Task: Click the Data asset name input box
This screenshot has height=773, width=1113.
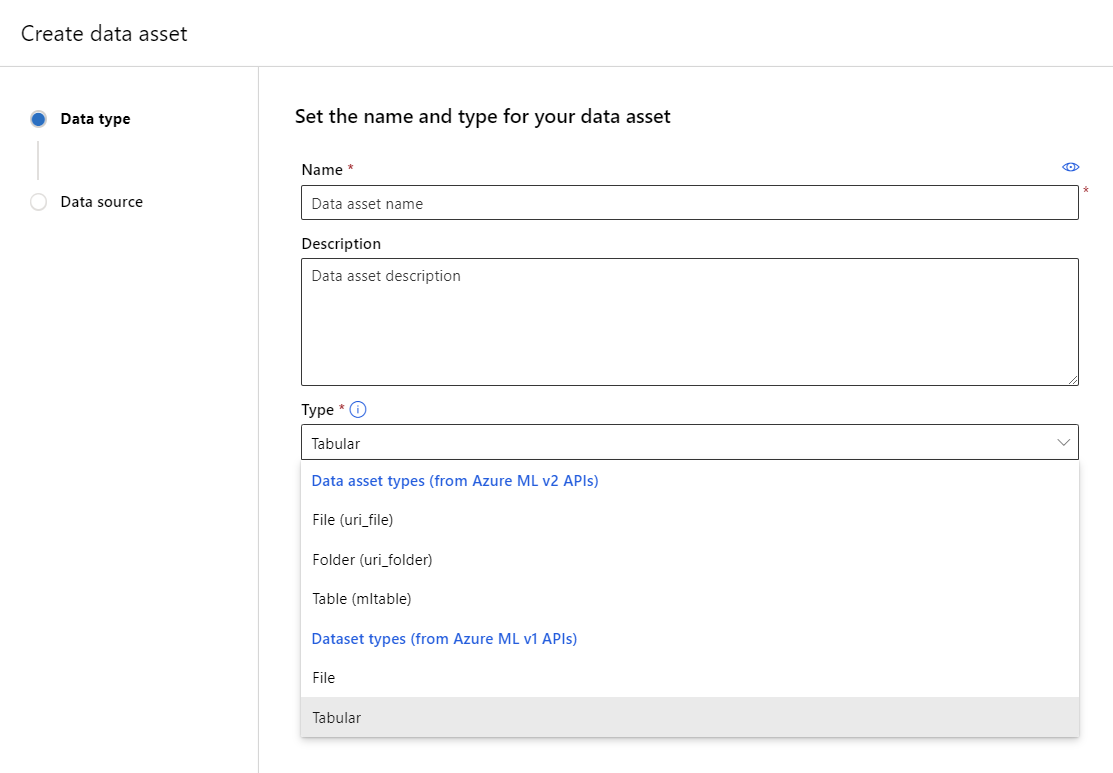Action: (690, 202)
